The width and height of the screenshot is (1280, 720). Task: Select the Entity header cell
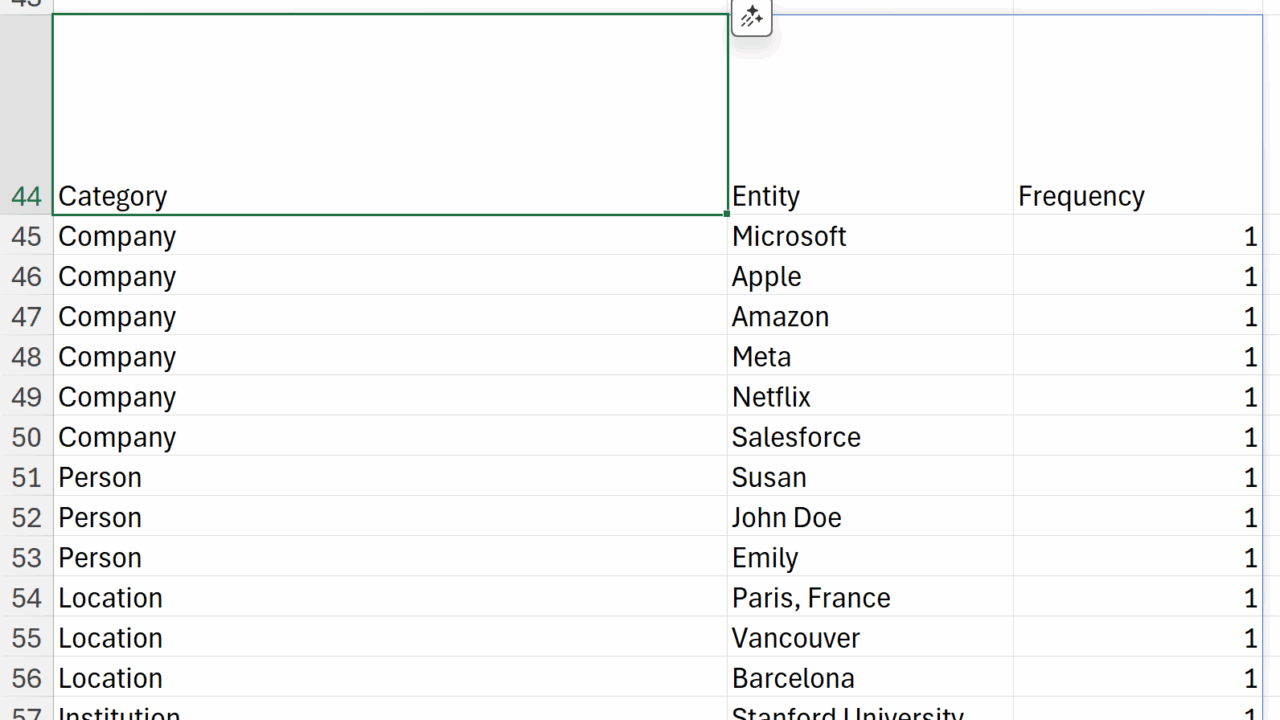coord(870,196)
